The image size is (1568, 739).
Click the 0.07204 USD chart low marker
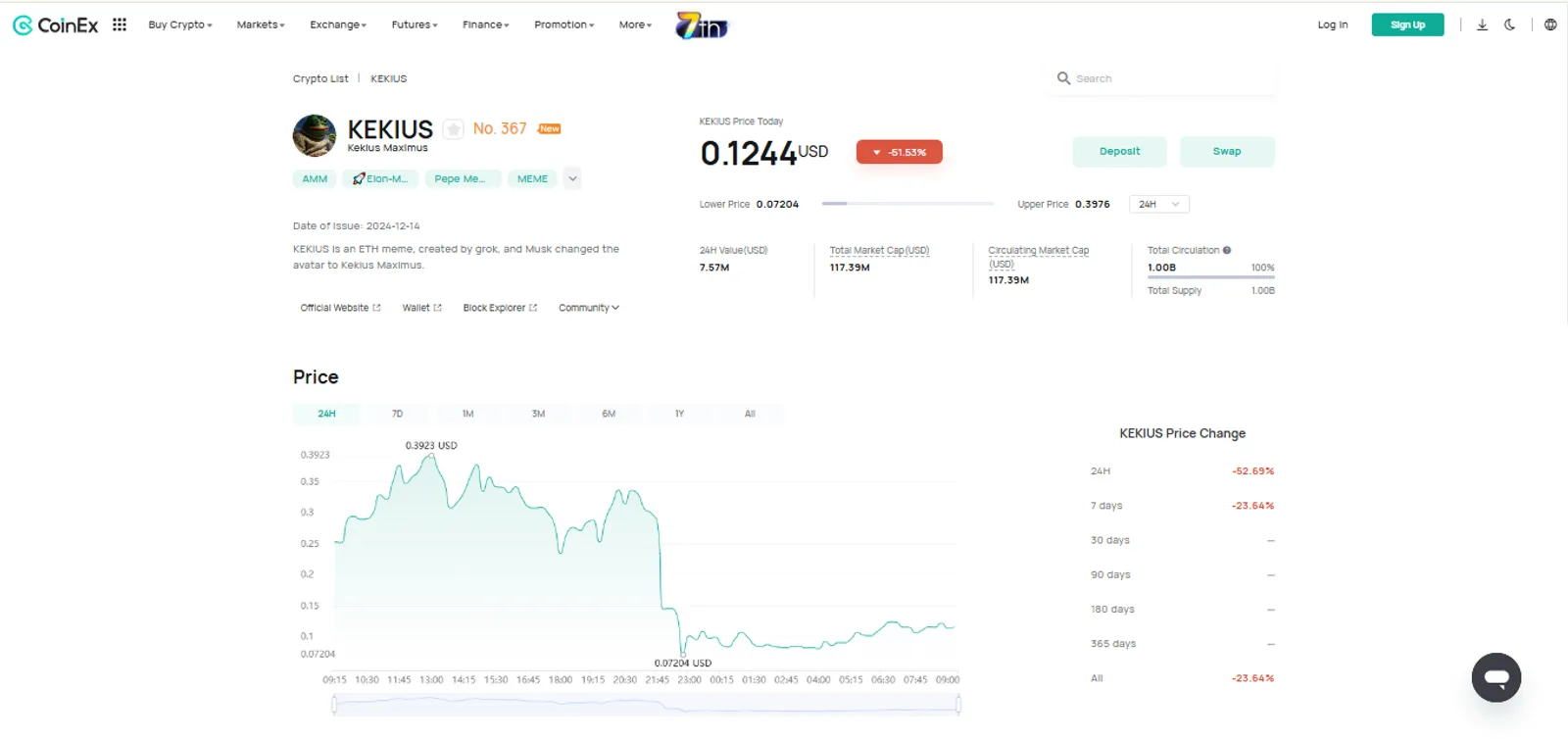683,653
